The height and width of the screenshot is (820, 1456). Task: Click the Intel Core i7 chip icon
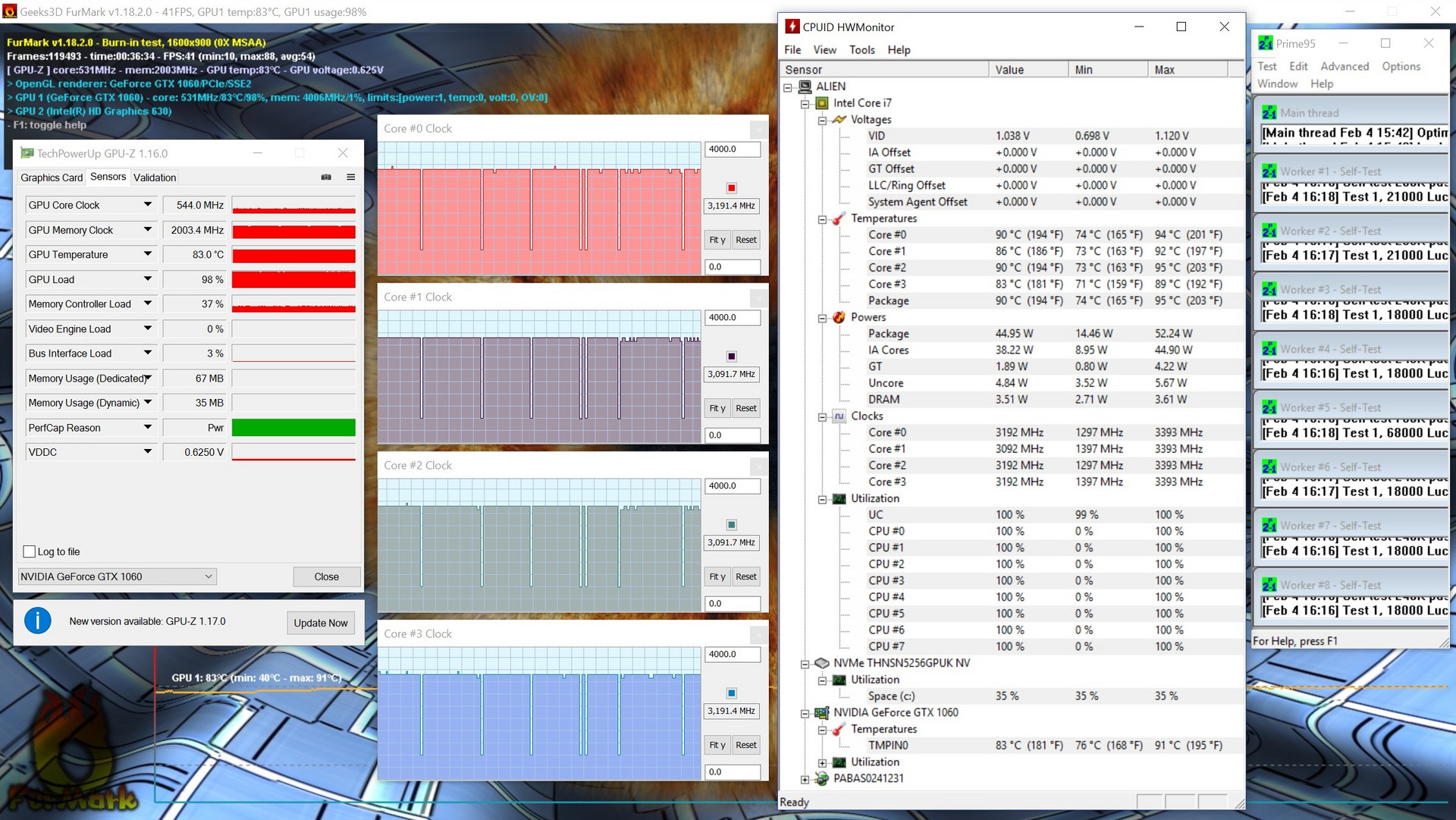(x=822, y=103)
